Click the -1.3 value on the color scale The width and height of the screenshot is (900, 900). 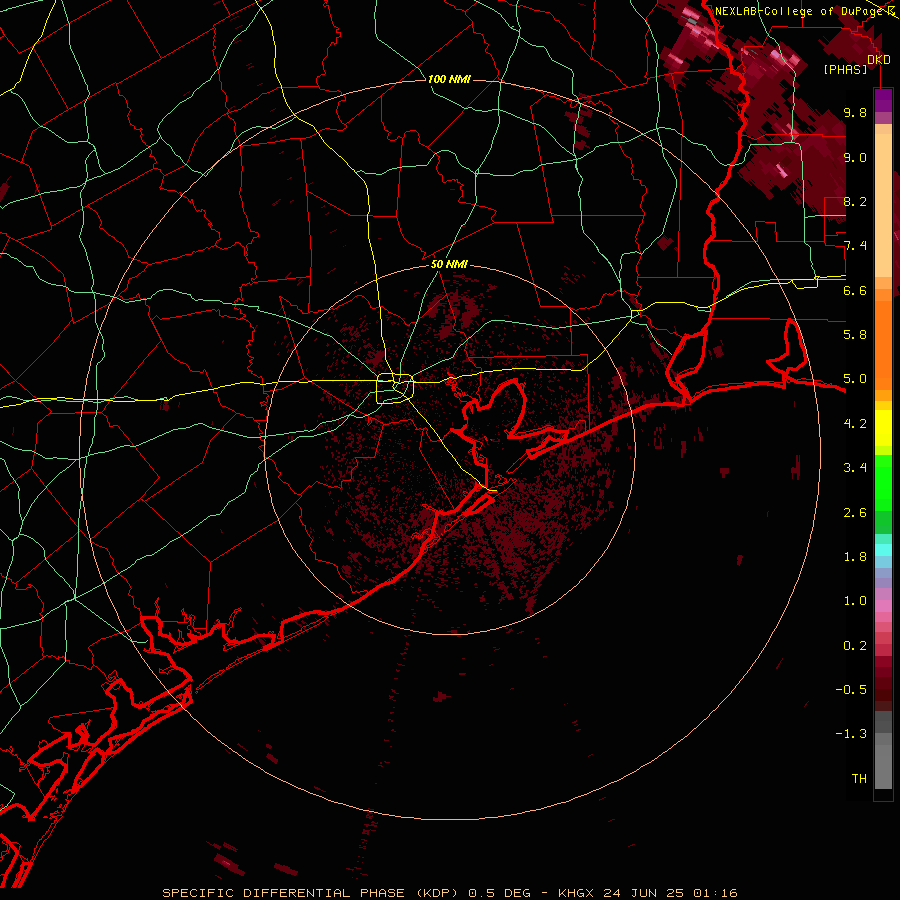pyautogui.click(x=851, y=734)
